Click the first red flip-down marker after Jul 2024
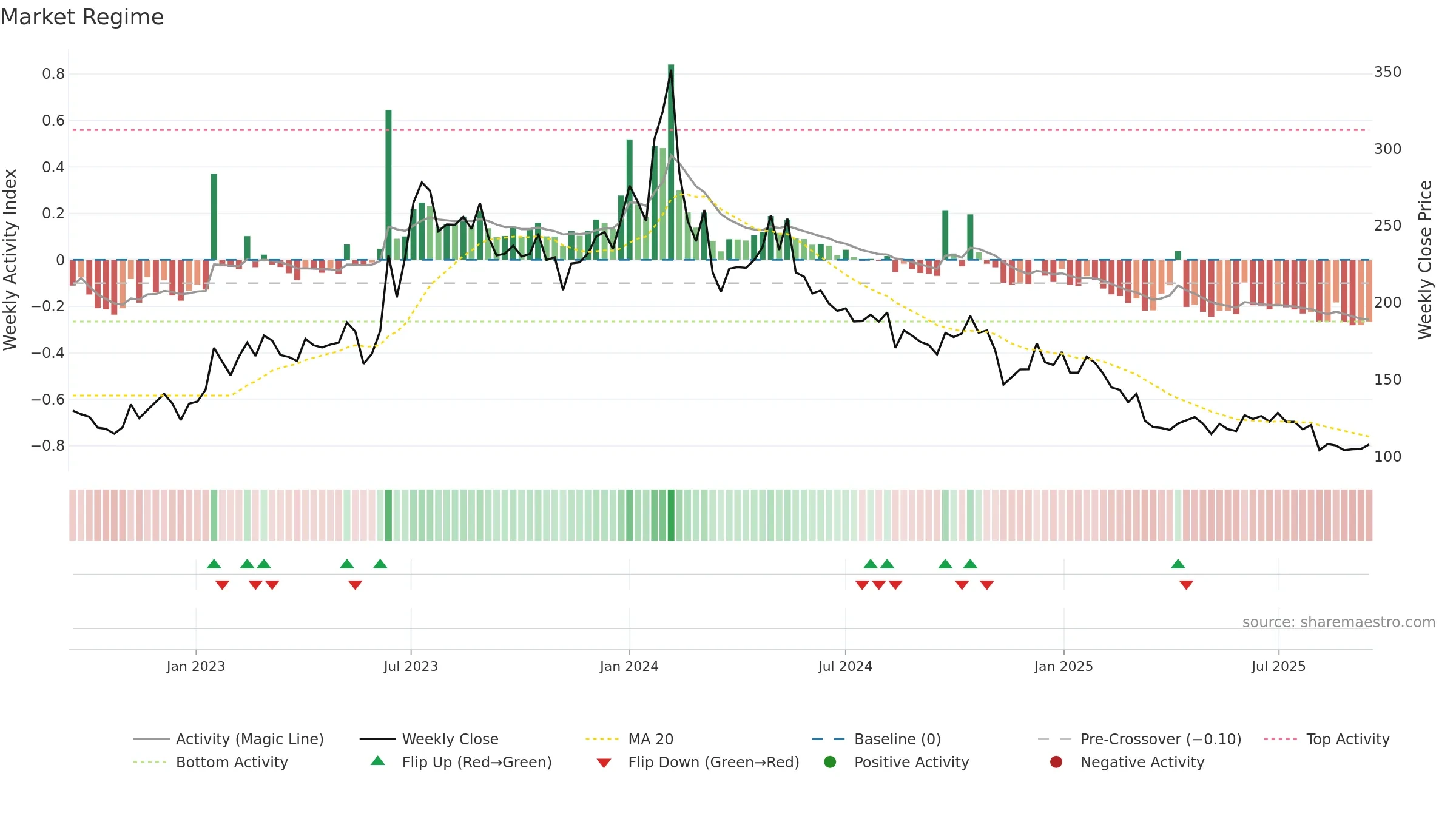Viewport: 1456px width, 819px height. (862, 585)
